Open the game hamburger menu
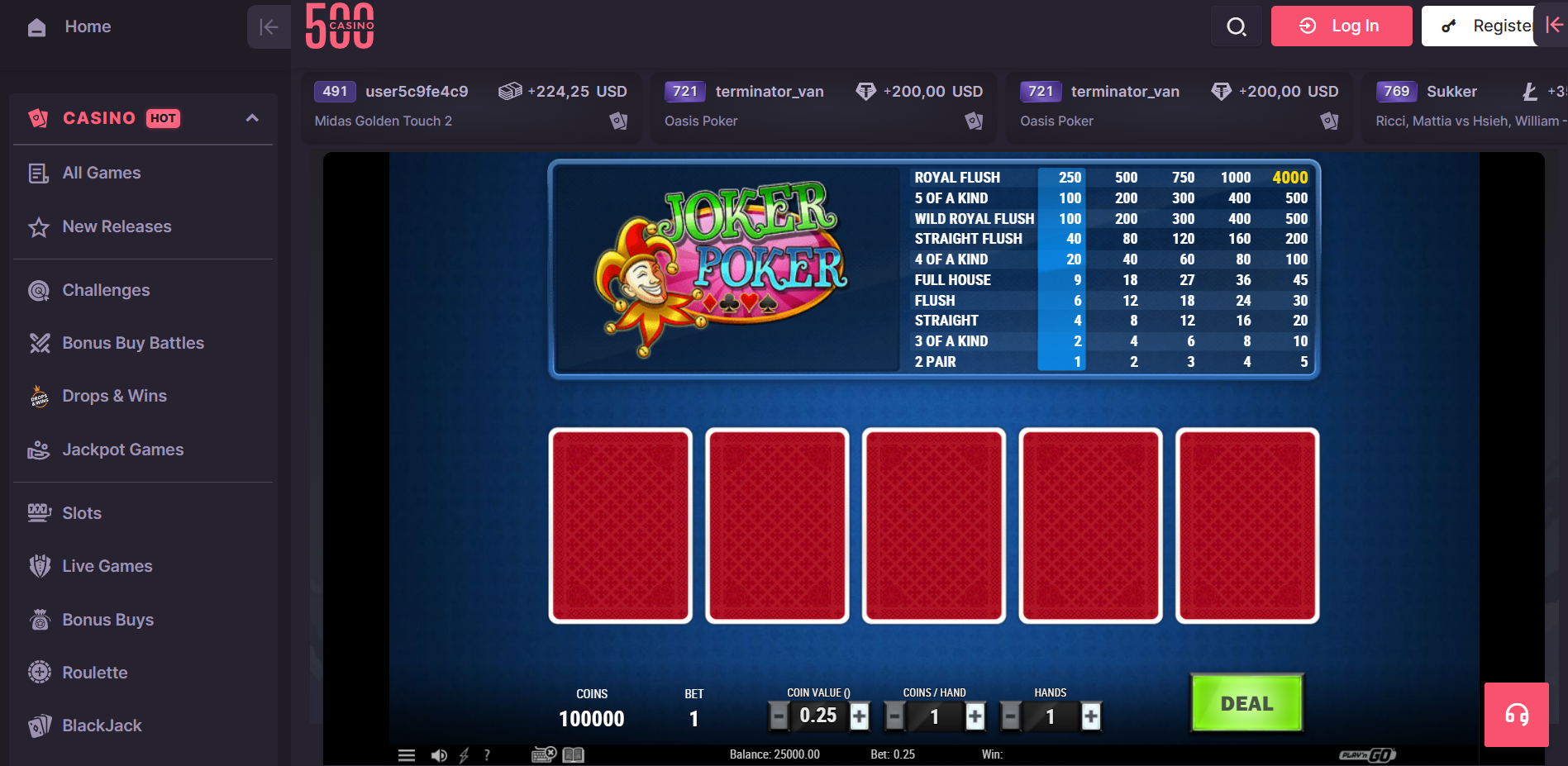The height and width of the screenshot is (766, 1568). (406, 755)
